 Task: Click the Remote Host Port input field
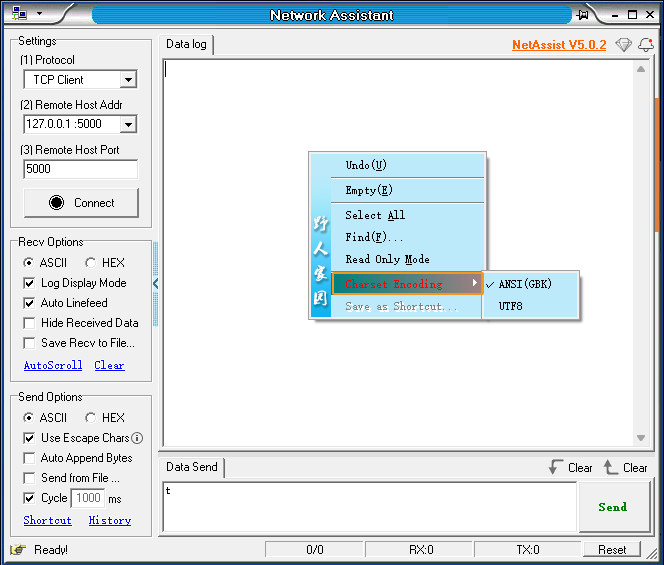coord(80,169)
